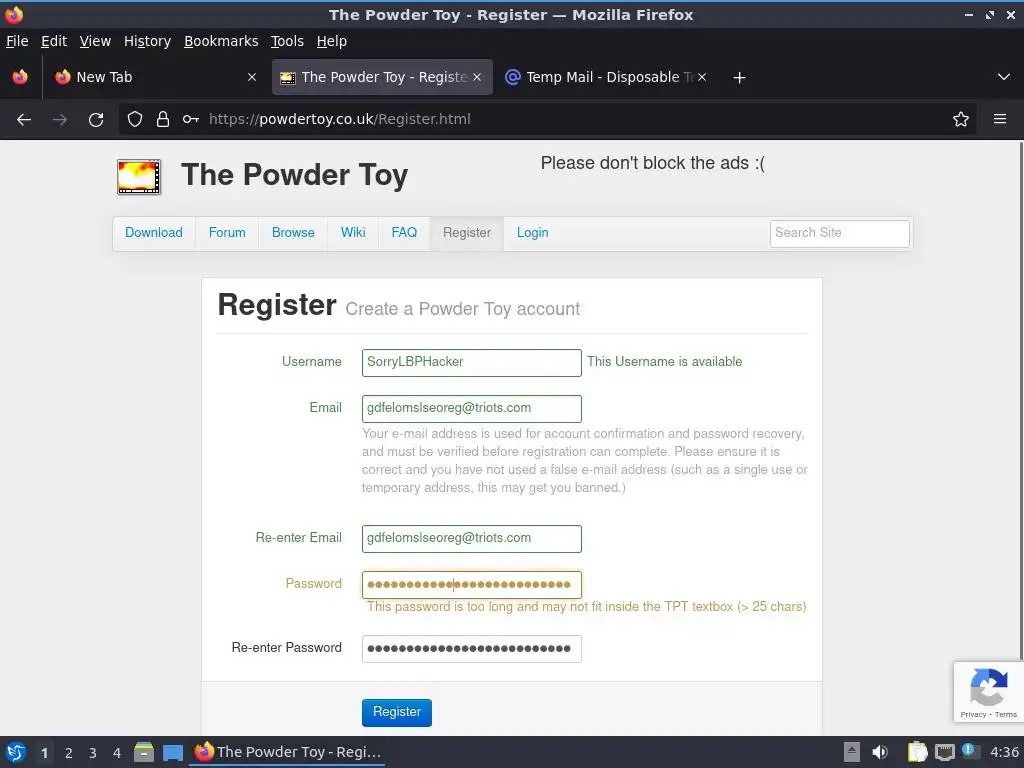
Task: Bookmark this page with the star icon
Action: coord(961,119)
